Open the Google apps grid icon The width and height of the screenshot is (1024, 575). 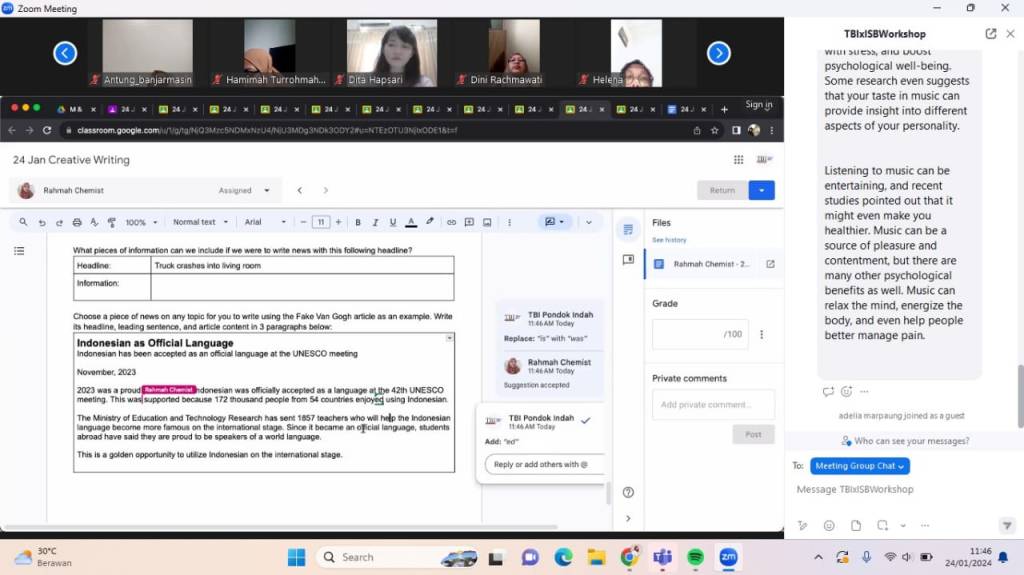click(x=738, y=159)
